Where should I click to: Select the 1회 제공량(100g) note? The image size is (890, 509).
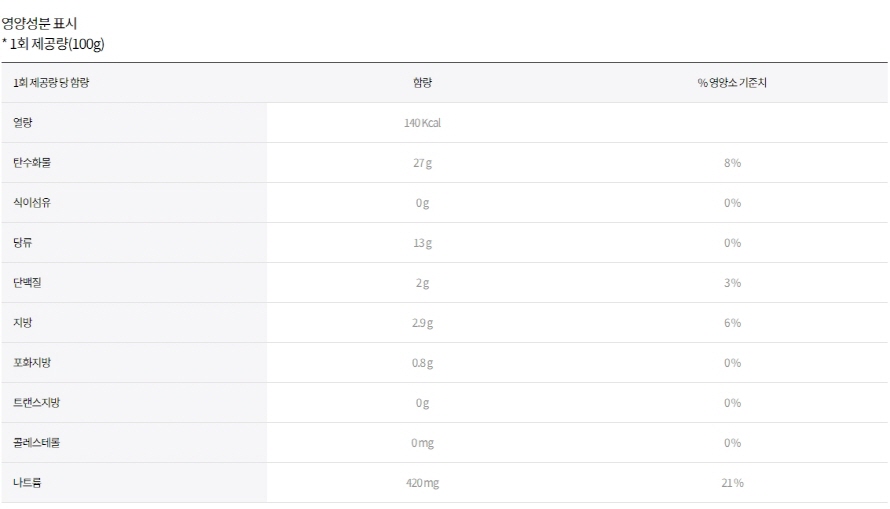coord(53,44)
